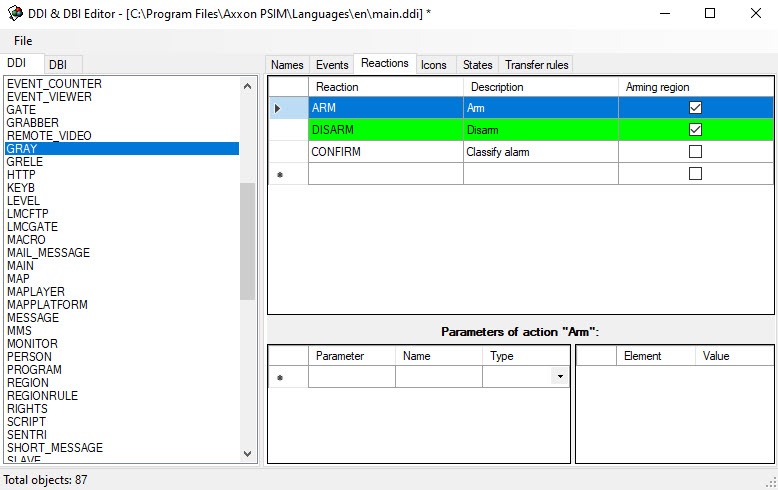This screenshot has width=778, height=490.
Task: Click the new-row asterisk in Reactions grid
Action: (x=279, y=175)
